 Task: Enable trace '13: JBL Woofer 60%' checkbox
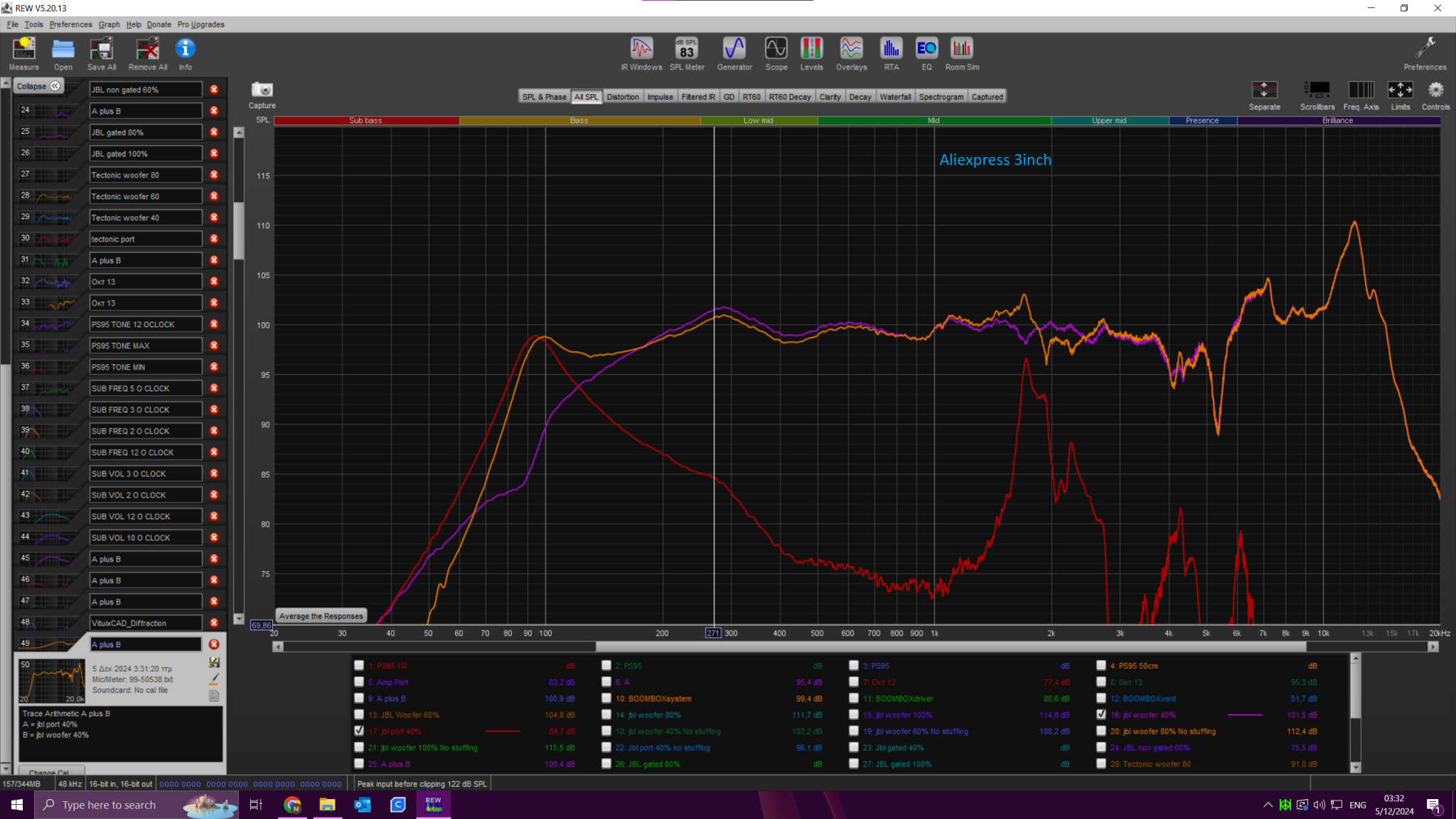click(x=359, y=714)
